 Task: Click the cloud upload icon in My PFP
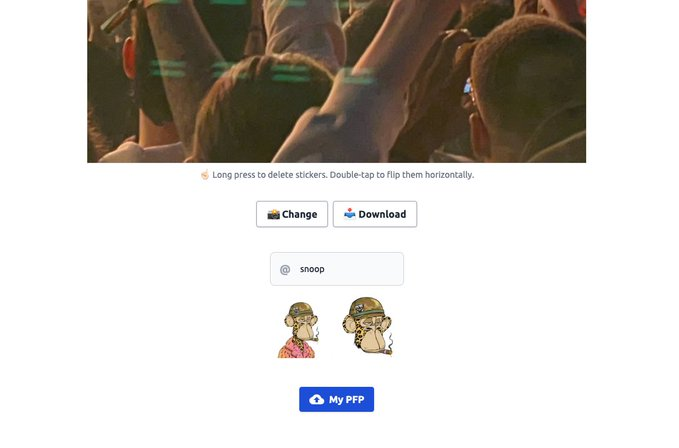(317, 400)
